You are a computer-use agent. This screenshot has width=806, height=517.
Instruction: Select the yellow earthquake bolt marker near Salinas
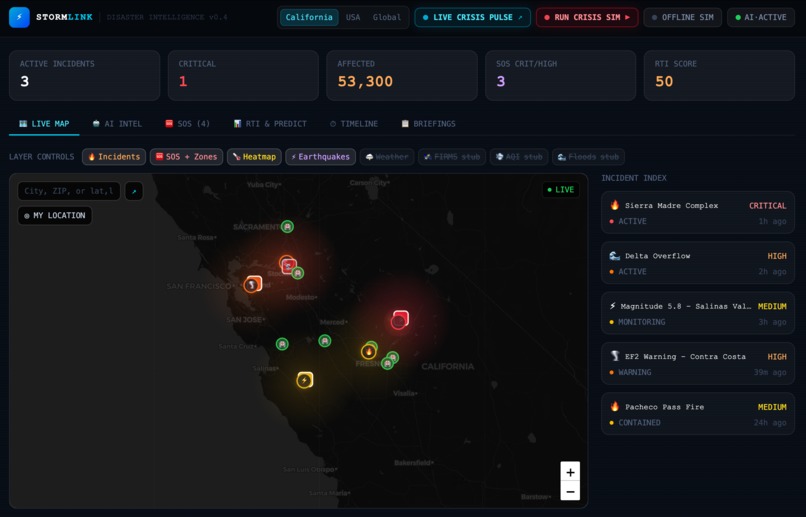pyautogui.click(x=305, y=380)
